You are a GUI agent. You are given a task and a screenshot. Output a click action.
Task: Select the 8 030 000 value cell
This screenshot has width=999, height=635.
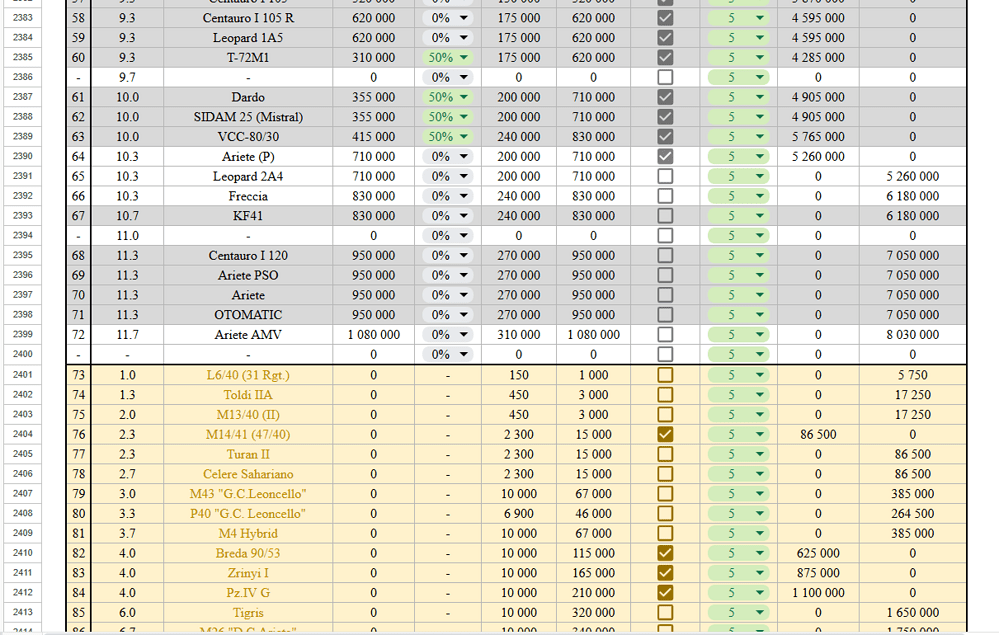coord(912,335)
